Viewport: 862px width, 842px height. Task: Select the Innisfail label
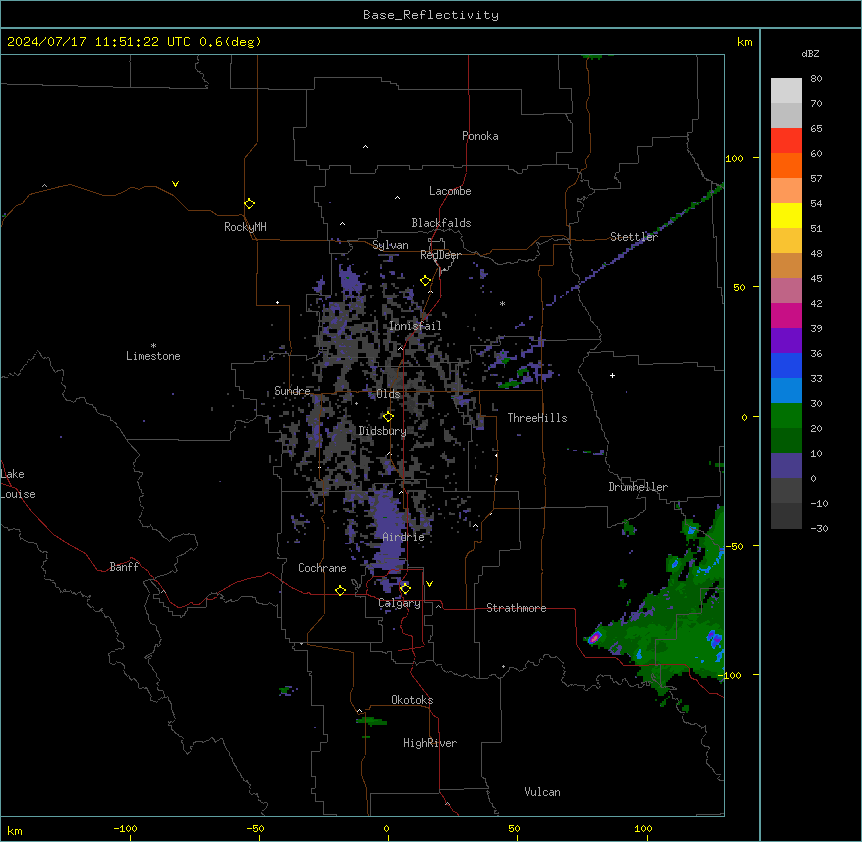click(x=415, y=326)
